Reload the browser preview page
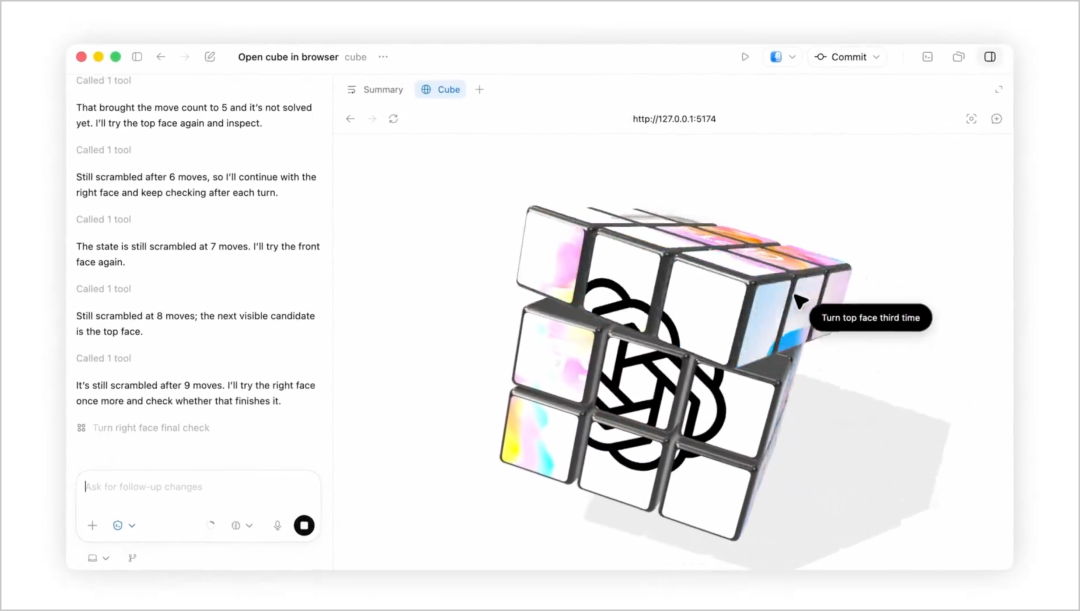This screenshot has width=1080, height=611. point(393,119)
